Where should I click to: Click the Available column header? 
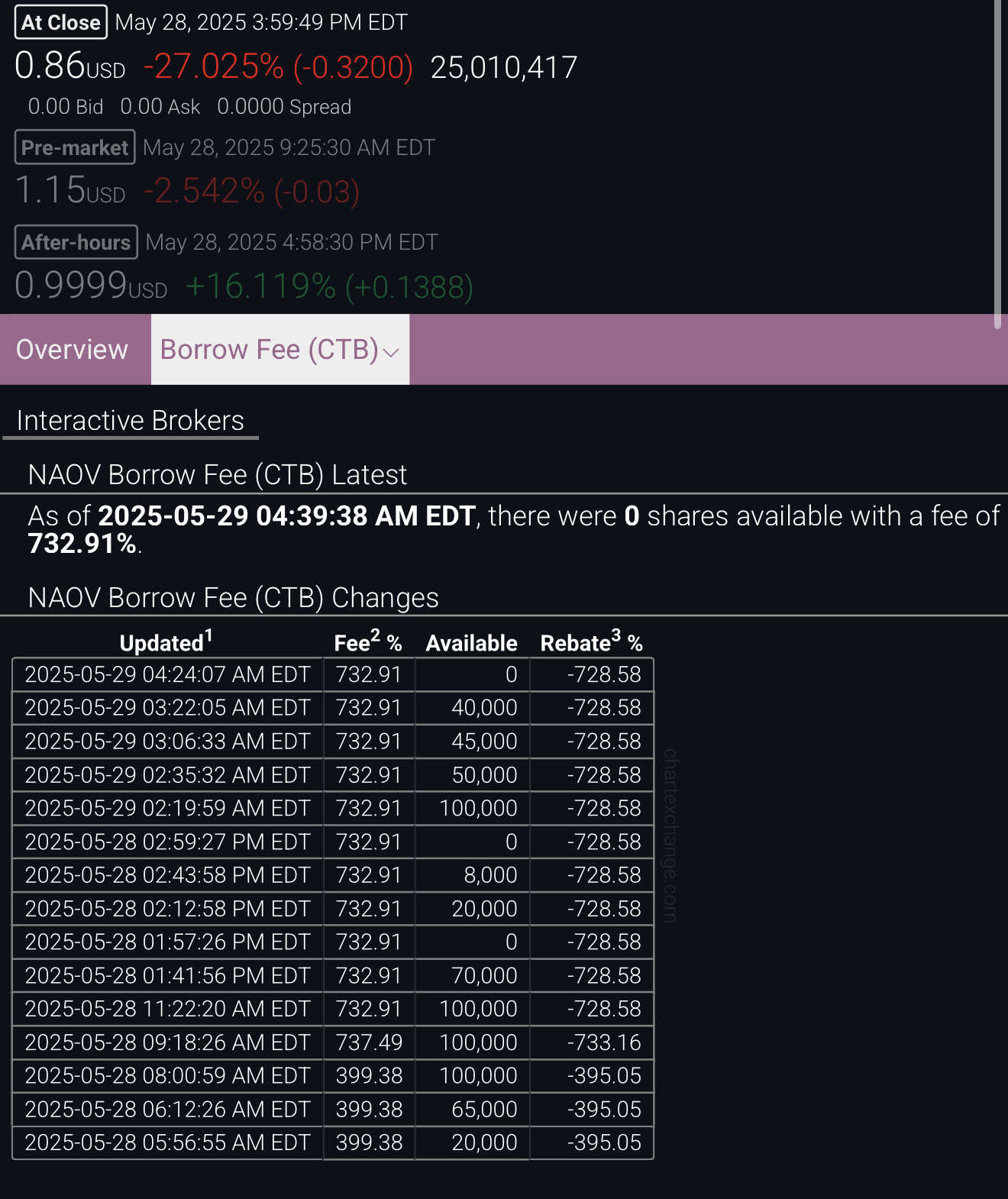471,643
